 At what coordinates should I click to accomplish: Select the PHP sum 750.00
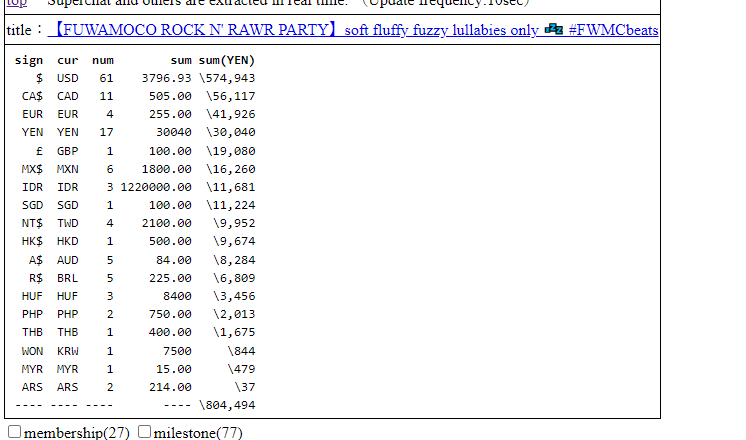(170, 314)
